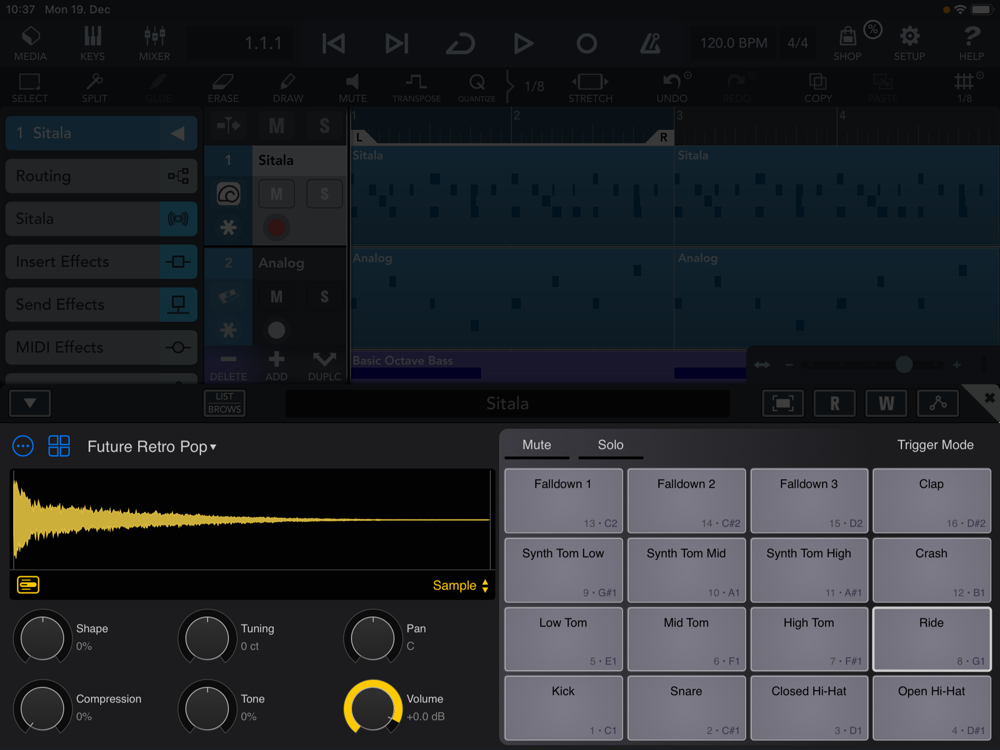Open the grid settings showing 1/8
This screenshot has width=1000, height=750.
965,88
